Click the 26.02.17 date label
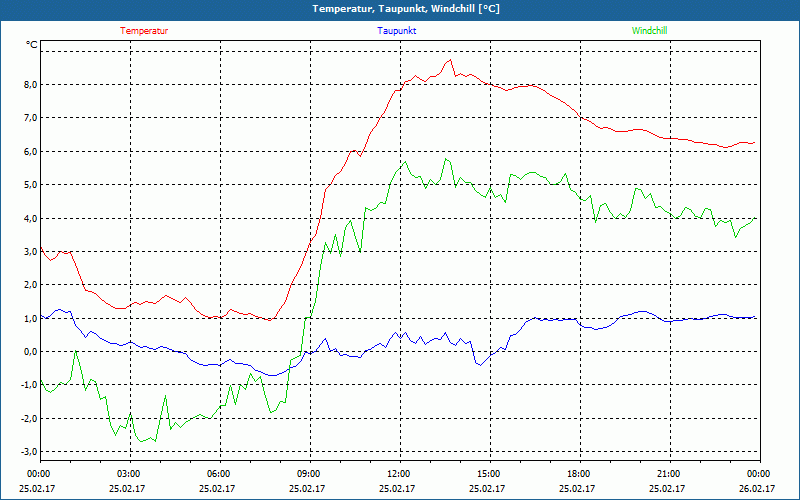The height and width of the screenshot is (500, 800). pos(757,488)
